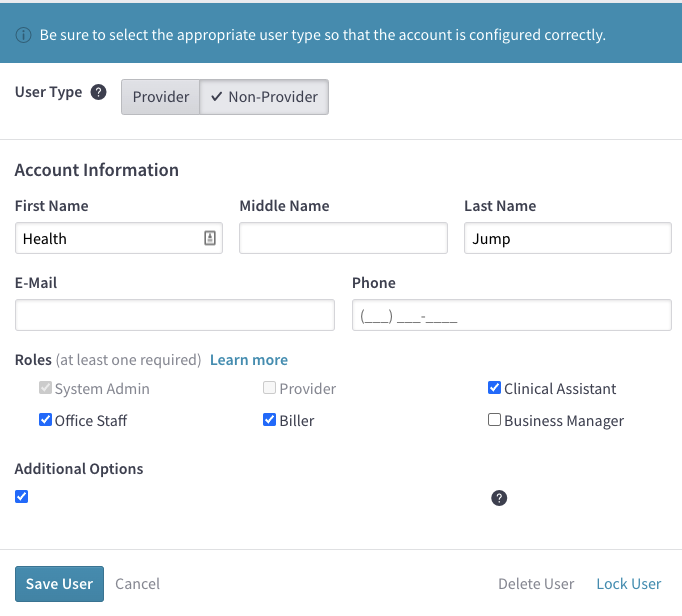Click the info icon in blue banner
This screenshot has height=616, width=682.
tap(23, 35)
